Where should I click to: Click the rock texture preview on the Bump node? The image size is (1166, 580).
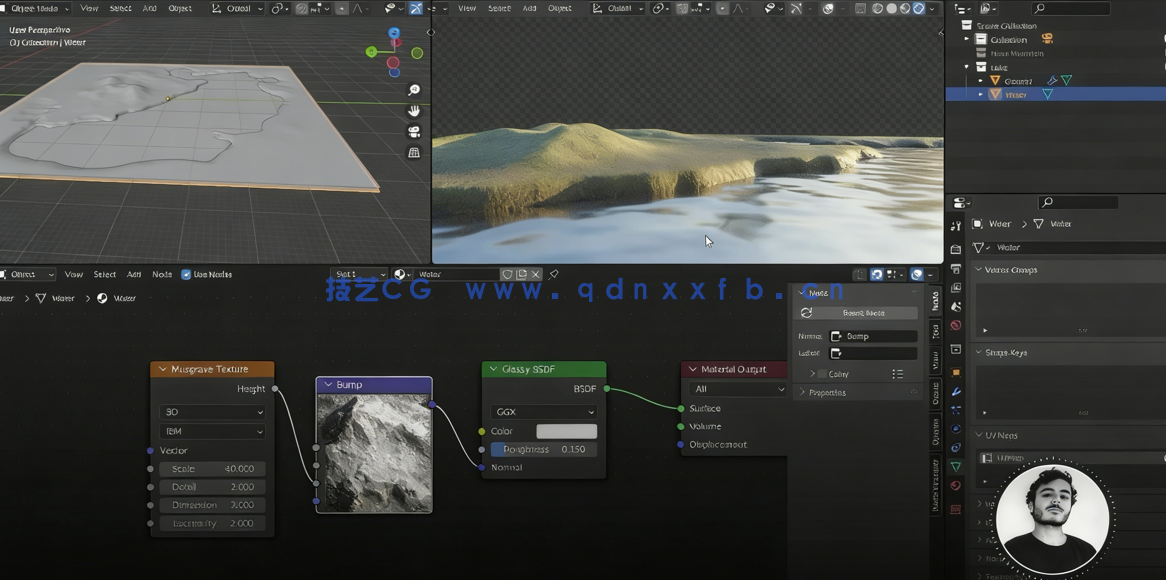coord(374,450)
